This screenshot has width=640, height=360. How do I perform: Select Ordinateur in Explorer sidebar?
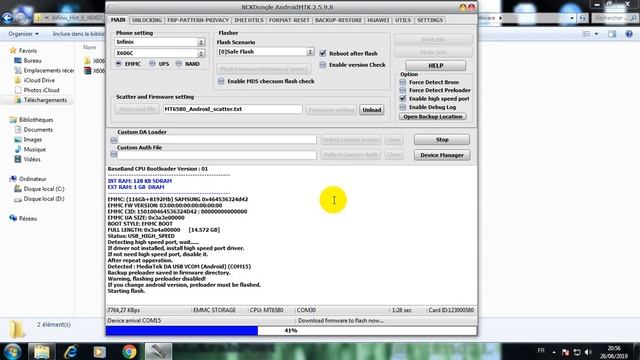coord(28,179)
